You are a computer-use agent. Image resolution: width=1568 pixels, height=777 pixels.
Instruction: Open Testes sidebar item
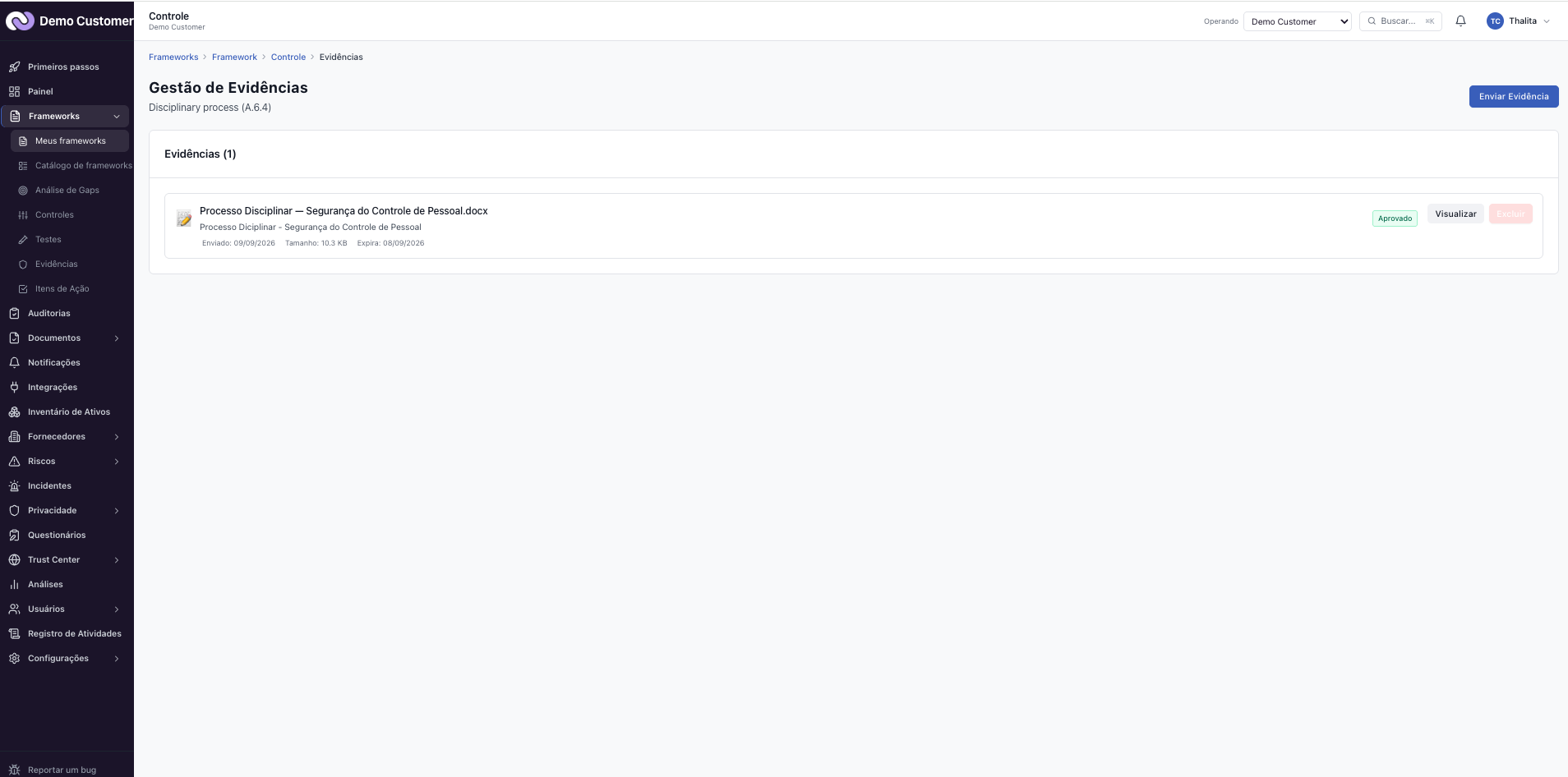(48, 239)
